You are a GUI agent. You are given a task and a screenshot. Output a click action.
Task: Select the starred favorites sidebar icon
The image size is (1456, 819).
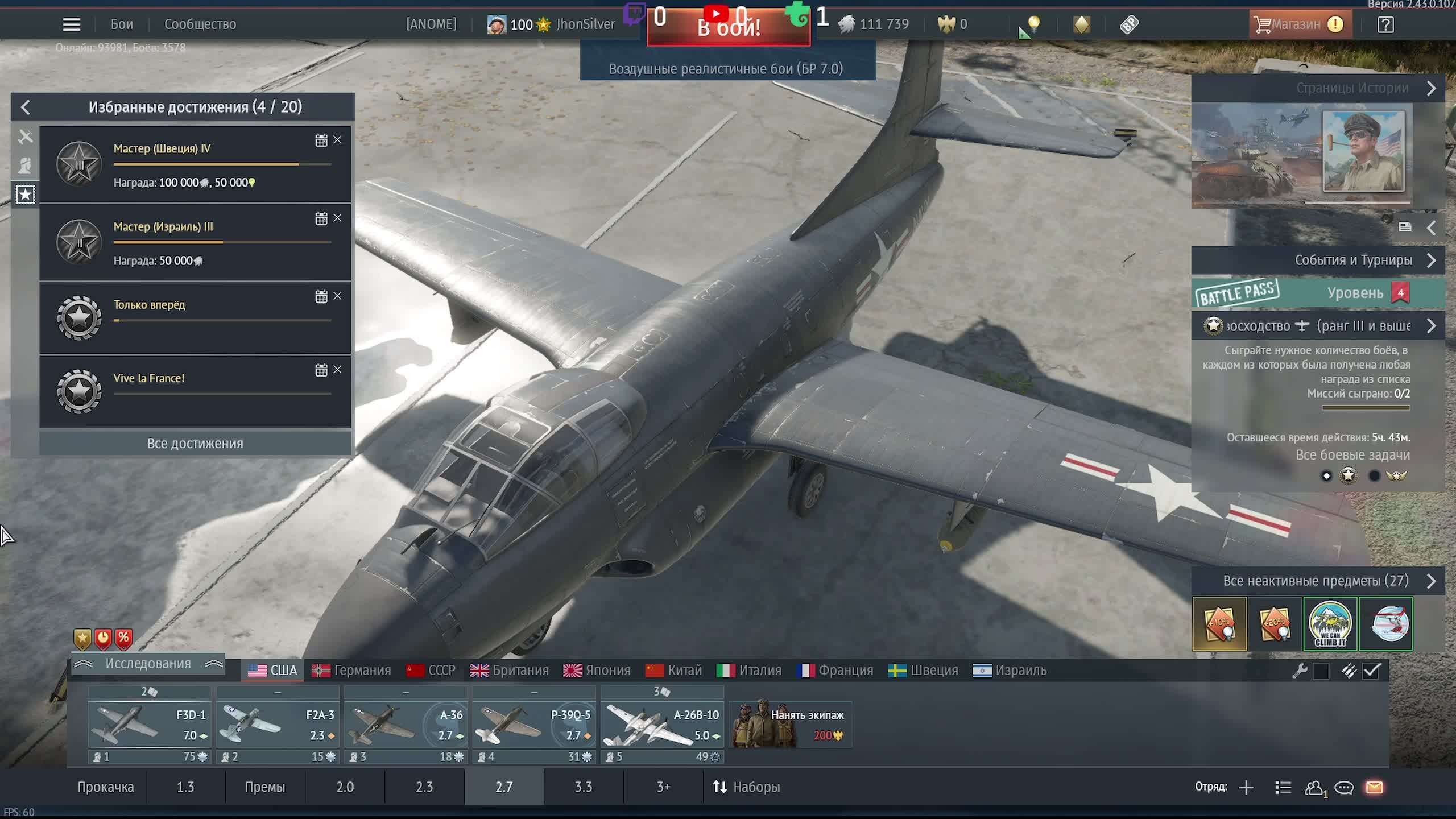25,195
